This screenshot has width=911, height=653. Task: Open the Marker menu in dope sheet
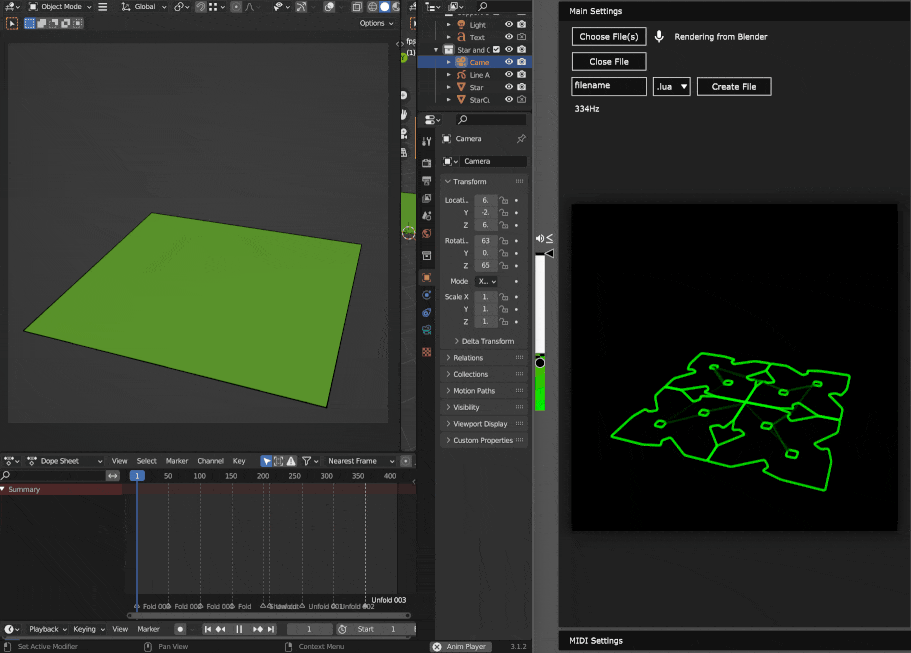click(x=177, y=461)
